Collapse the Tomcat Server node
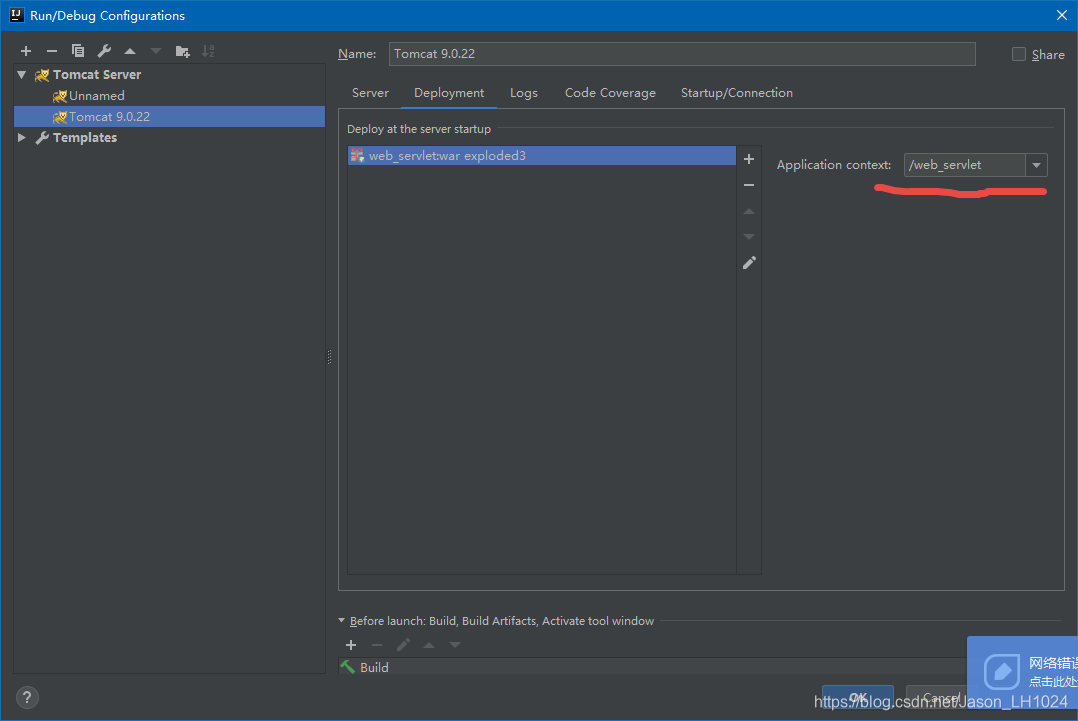Screen dimensions: 1078x721 point(21,74)
